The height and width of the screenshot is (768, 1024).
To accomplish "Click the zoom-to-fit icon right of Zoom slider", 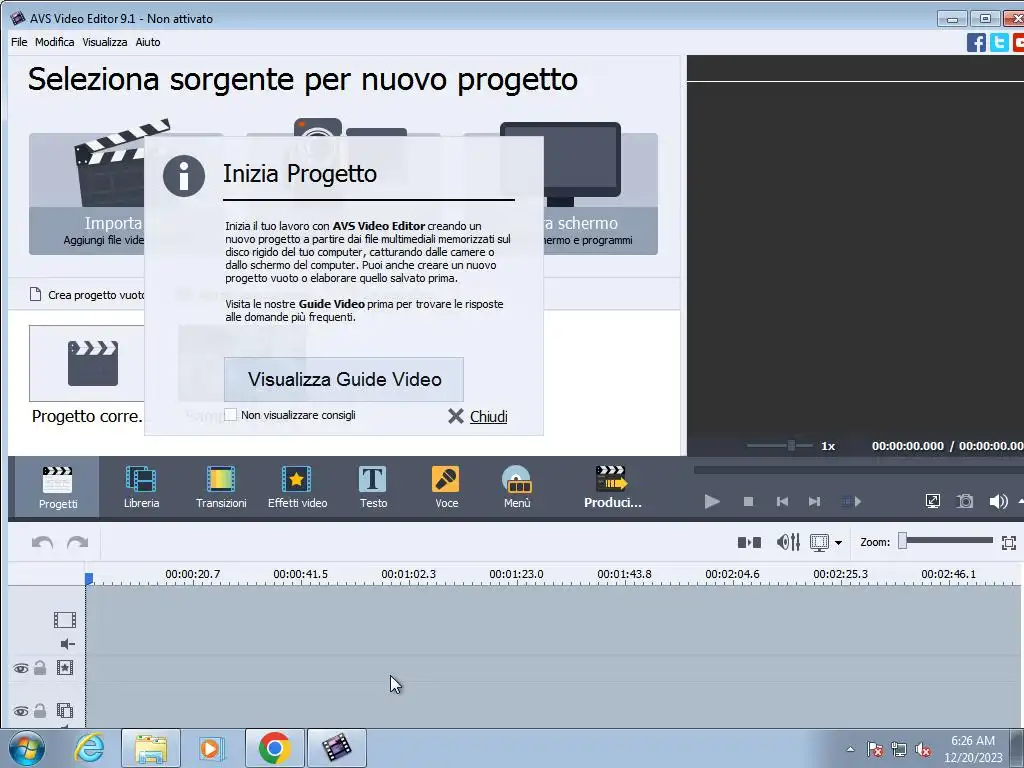I will point(1008,543).
